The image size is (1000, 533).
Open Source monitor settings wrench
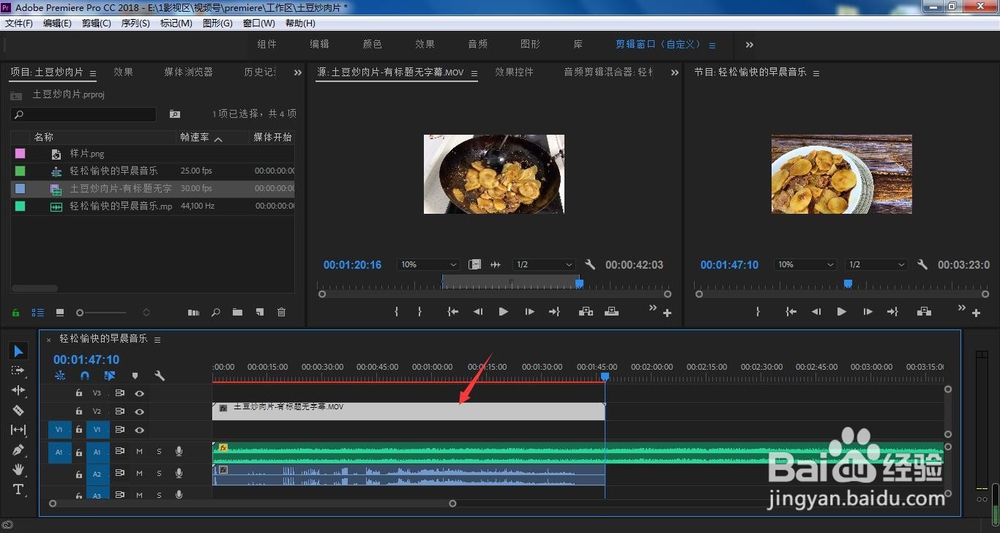(x=590, y=264)
